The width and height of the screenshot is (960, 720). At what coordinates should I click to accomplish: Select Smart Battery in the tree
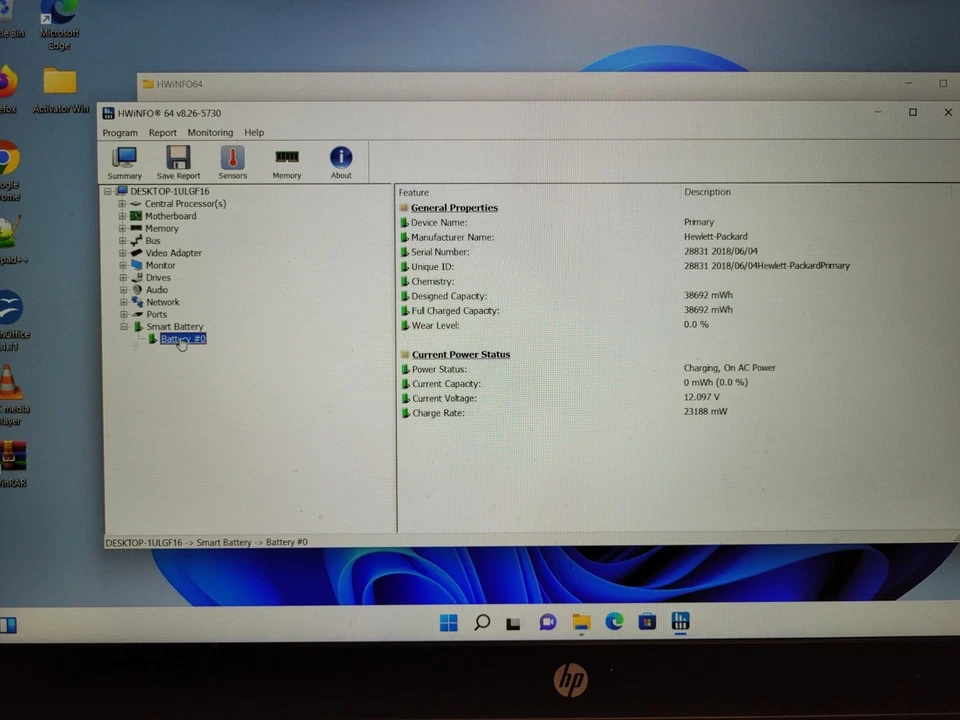(175, 326)
